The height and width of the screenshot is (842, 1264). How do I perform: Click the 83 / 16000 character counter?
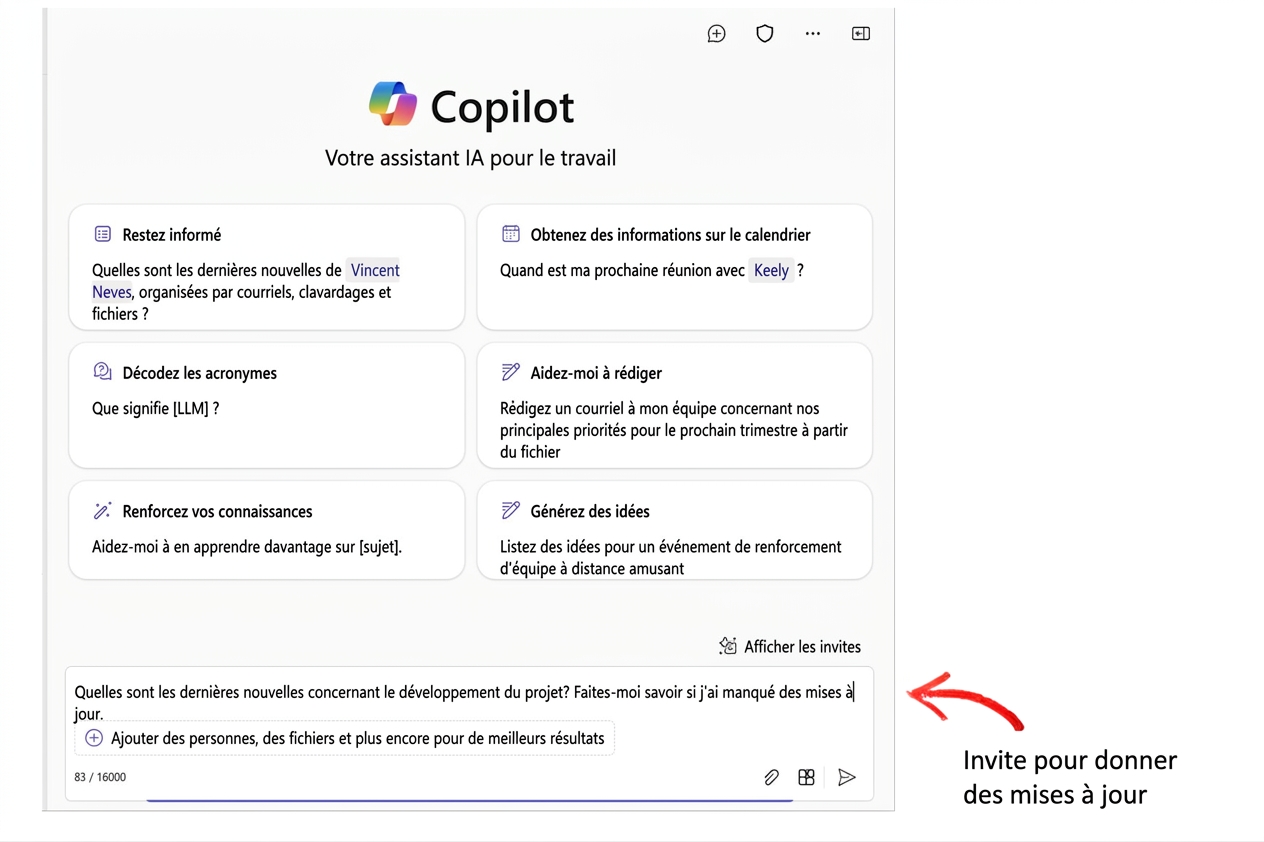point(100,777)
